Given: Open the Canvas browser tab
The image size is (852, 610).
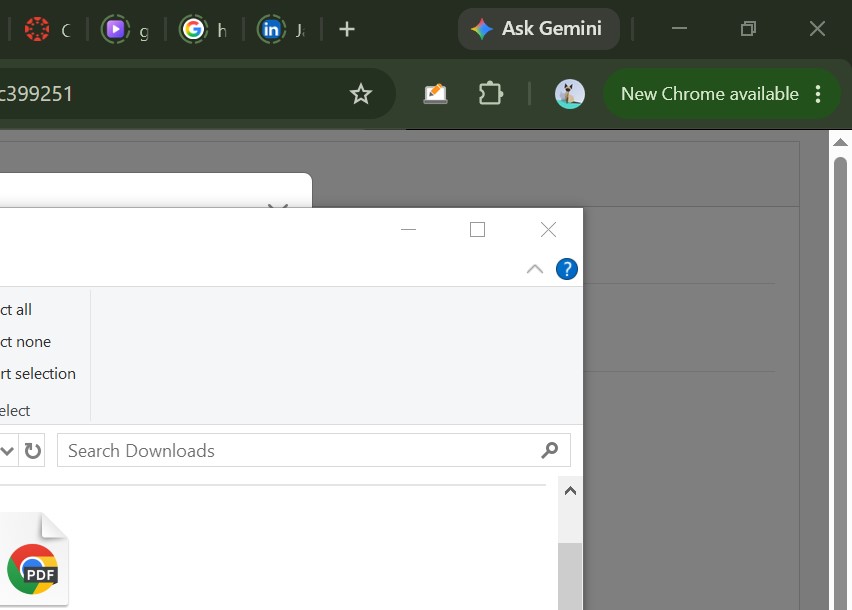Looking at the screenshot, I should [x=47, y=29].
